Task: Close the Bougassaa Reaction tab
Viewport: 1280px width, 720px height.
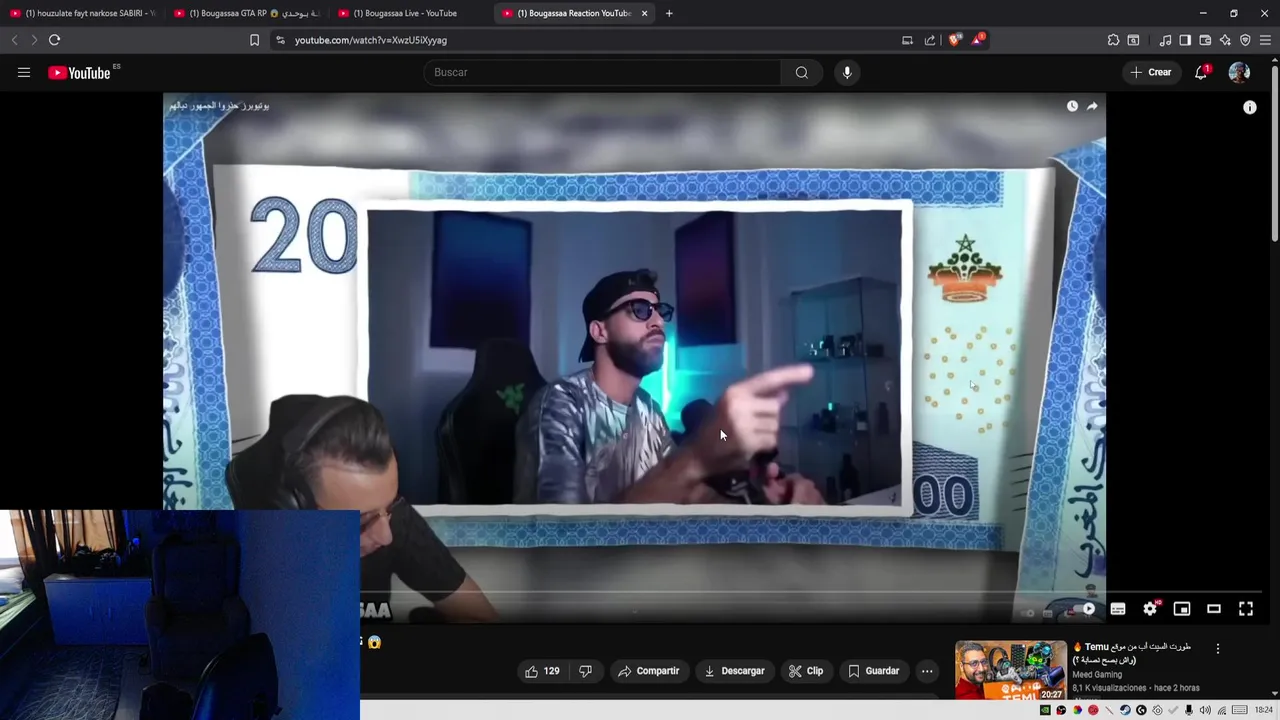Action: (644, 13)
